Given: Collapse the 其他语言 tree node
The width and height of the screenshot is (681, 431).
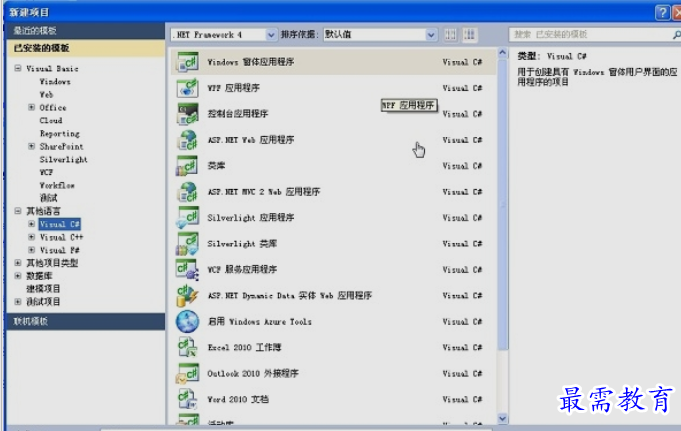Looking at the screenshot, I should (x=18, y=211).
